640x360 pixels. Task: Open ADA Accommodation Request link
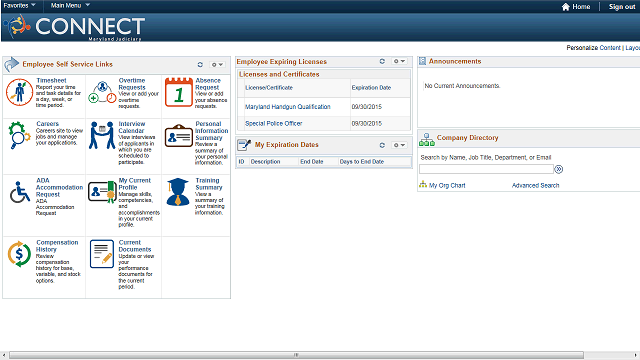tap(59, 187)
